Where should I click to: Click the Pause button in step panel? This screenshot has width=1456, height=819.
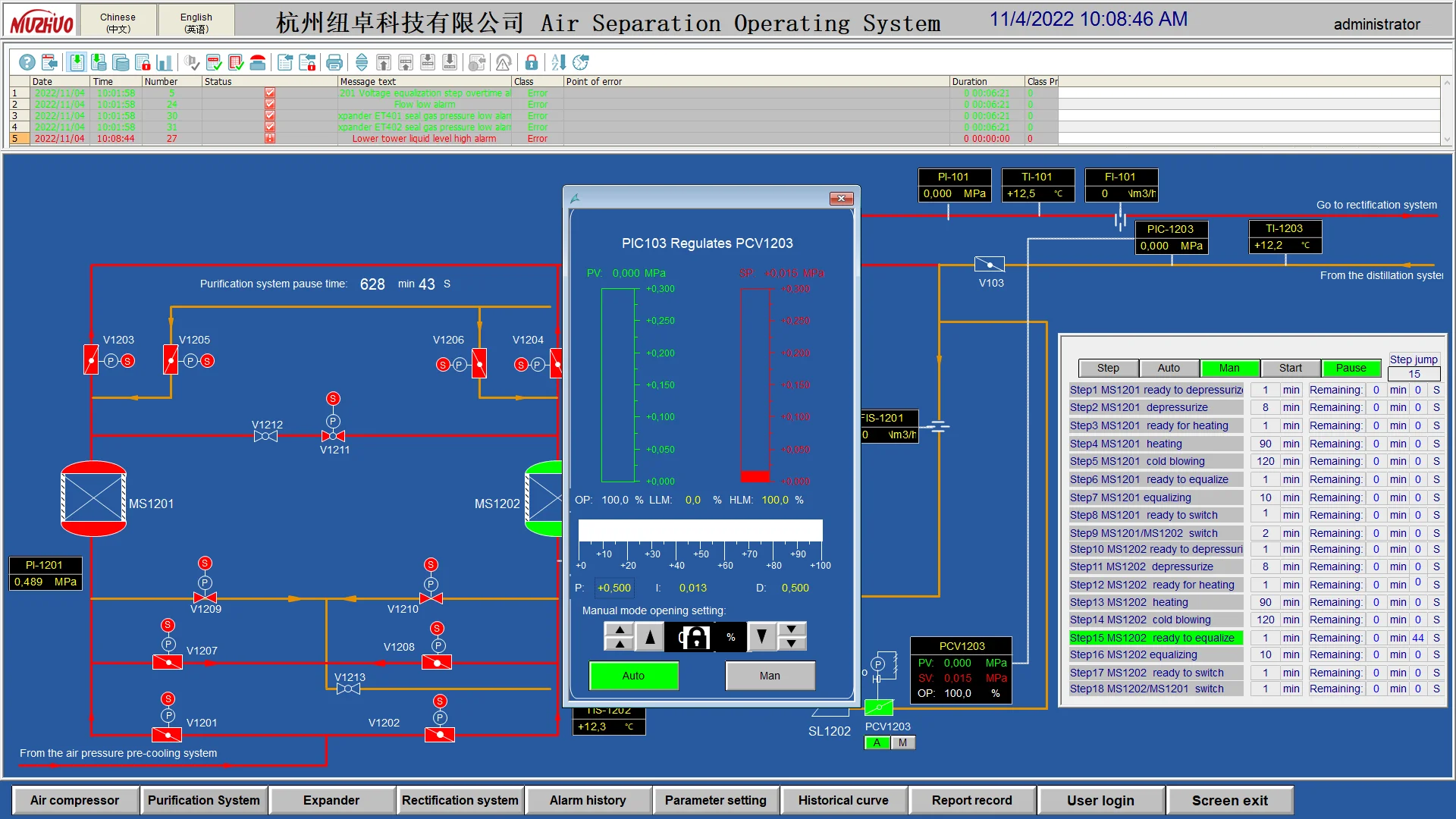1351,368
